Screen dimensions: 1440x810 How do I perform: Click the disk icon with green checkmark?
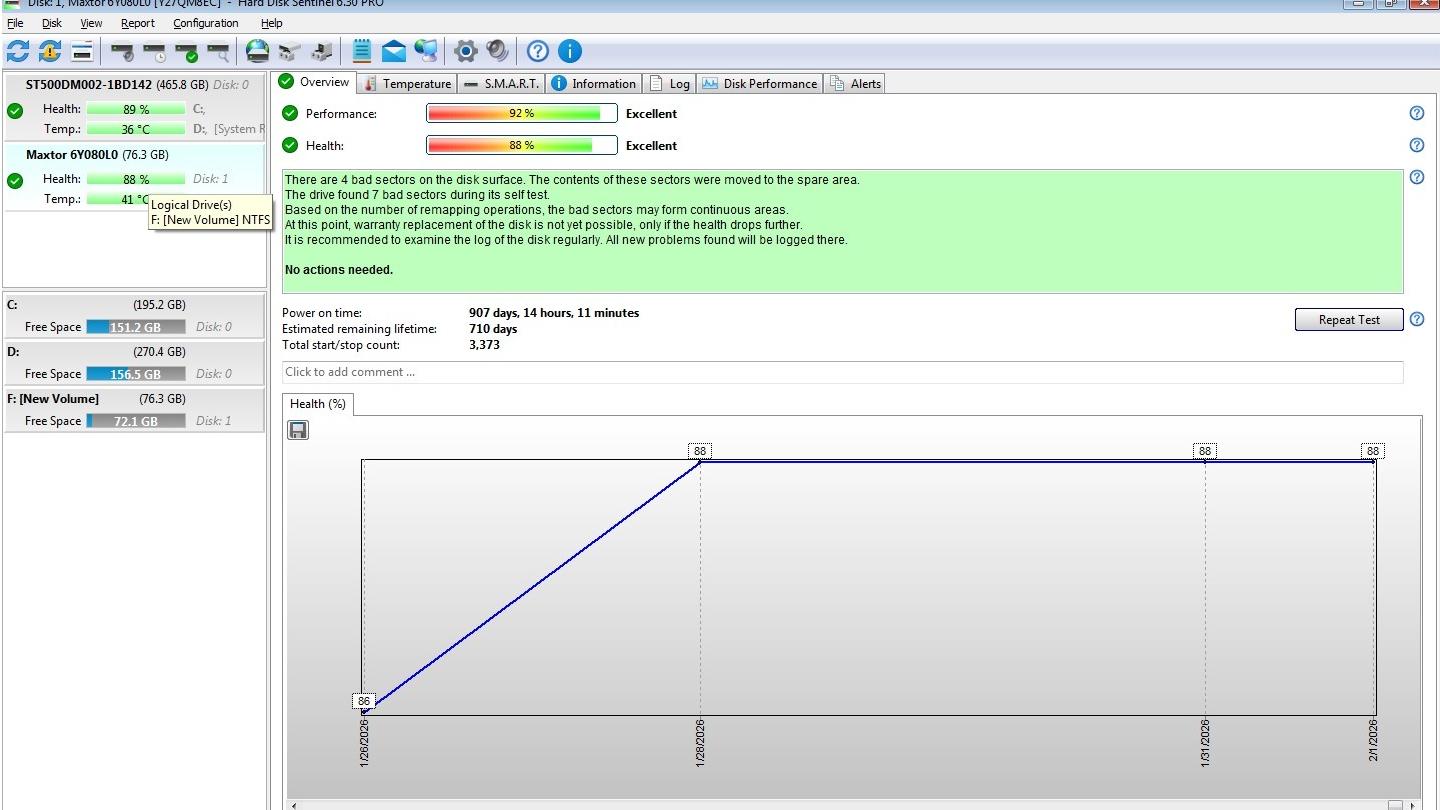(187, 51)
